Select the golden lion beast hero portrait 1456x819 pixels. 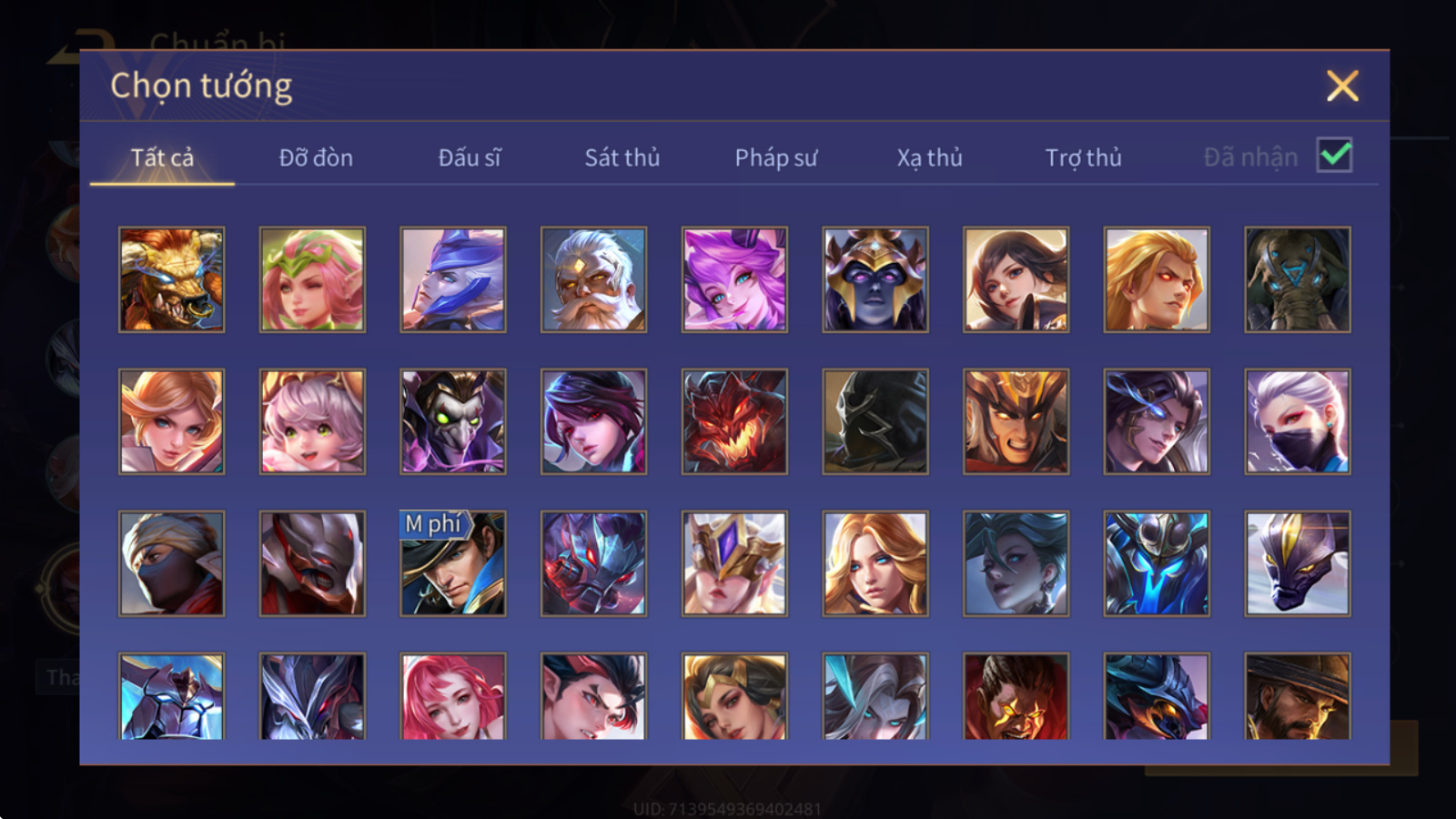point(172,279)
